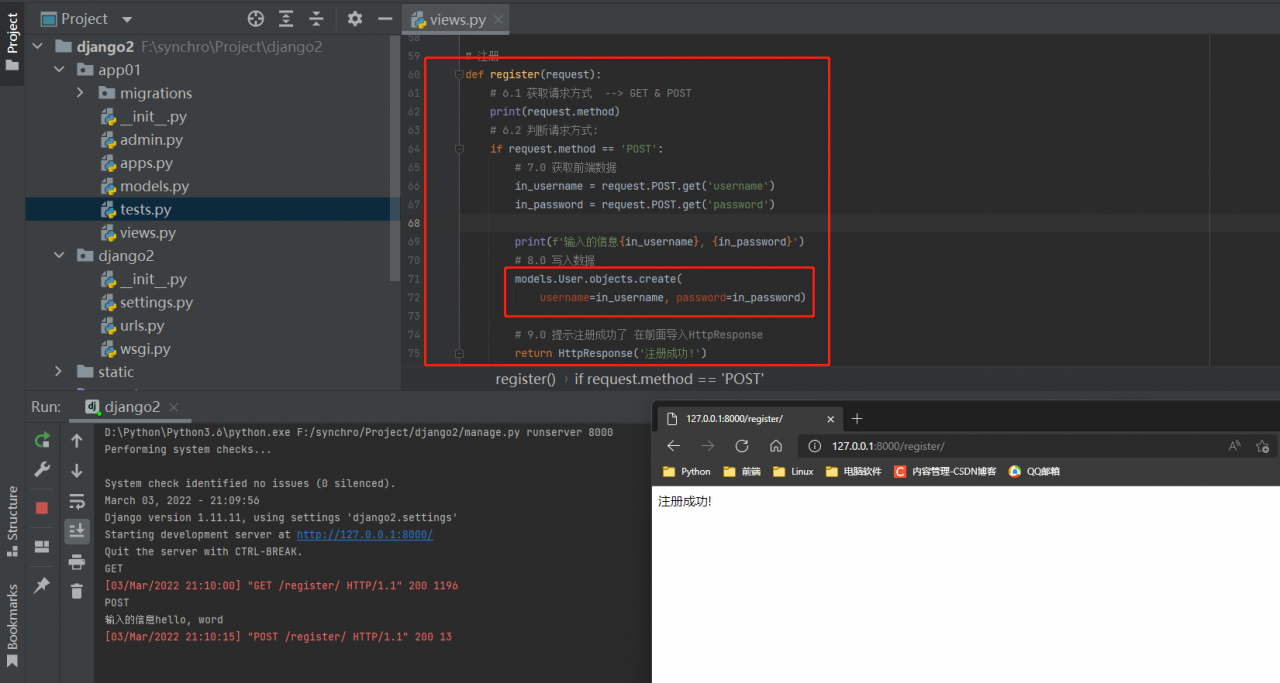Refresh the browser page
1280x683 pixels.
tap(742, 446)
